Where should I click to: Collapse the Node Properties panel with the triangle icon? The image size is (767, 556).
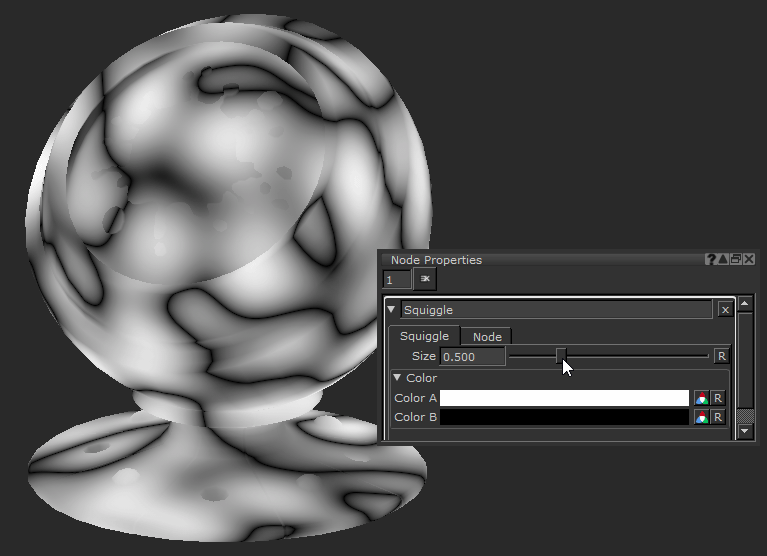(723, 260)
